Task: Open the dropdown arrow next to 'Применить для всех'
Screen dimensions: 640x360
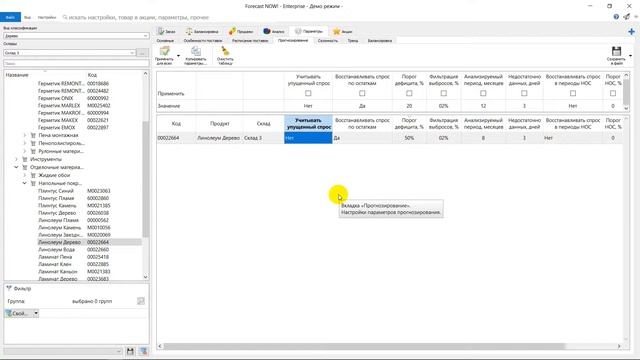Action: pyautogui.click(x=178, y=56)
